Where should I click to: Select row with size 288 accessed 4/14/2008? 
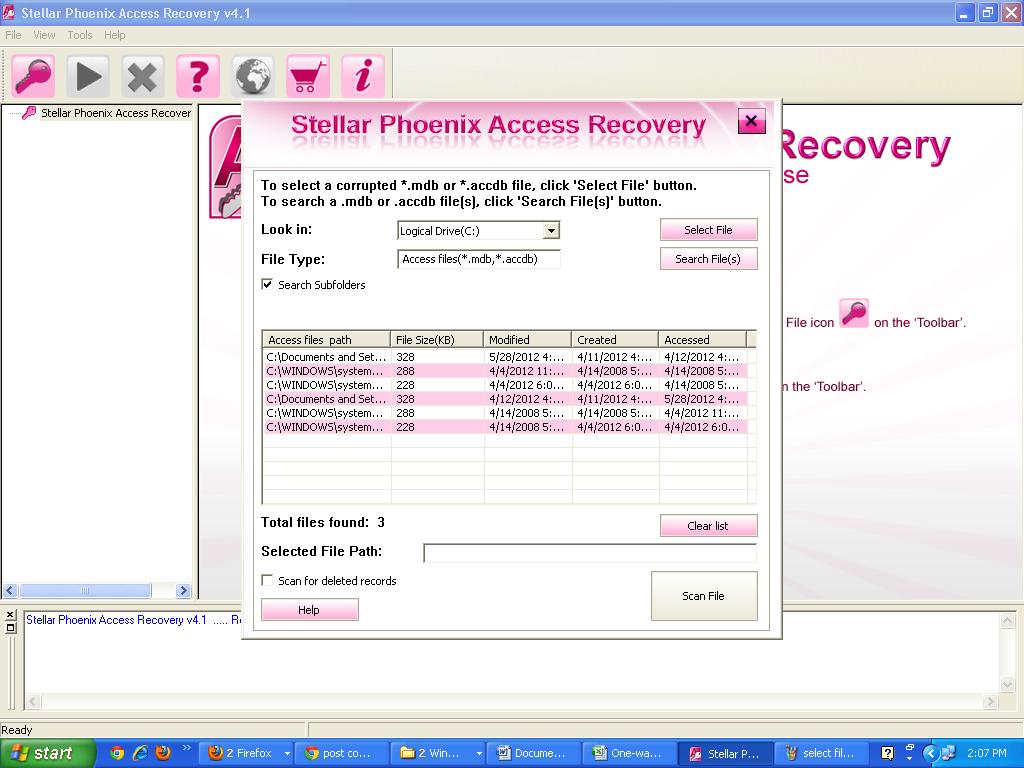tap(505, 371)
